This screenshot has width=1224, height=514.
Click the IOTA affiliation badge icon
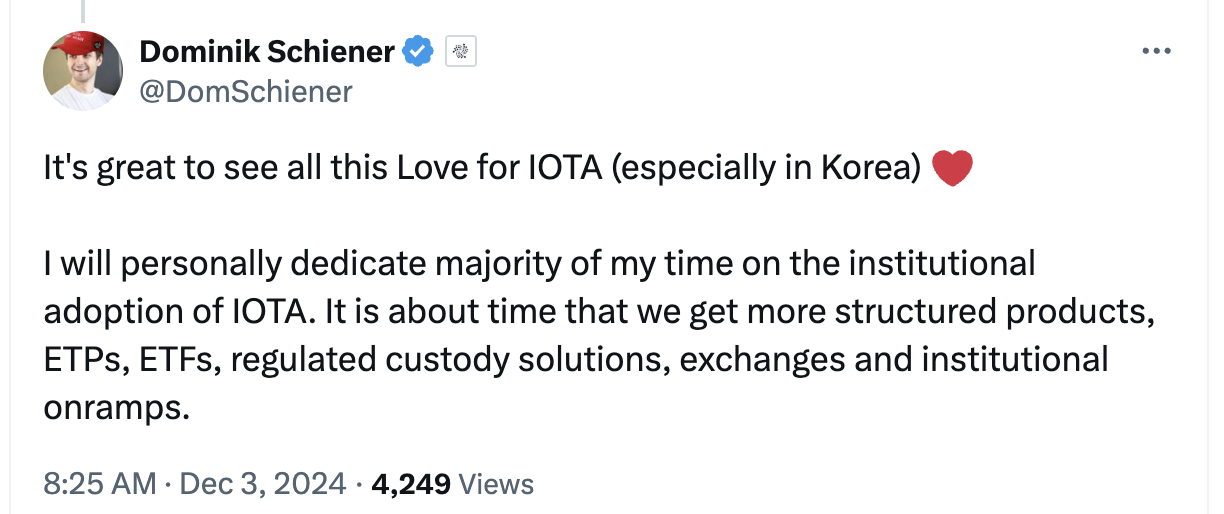pos(460,51)
